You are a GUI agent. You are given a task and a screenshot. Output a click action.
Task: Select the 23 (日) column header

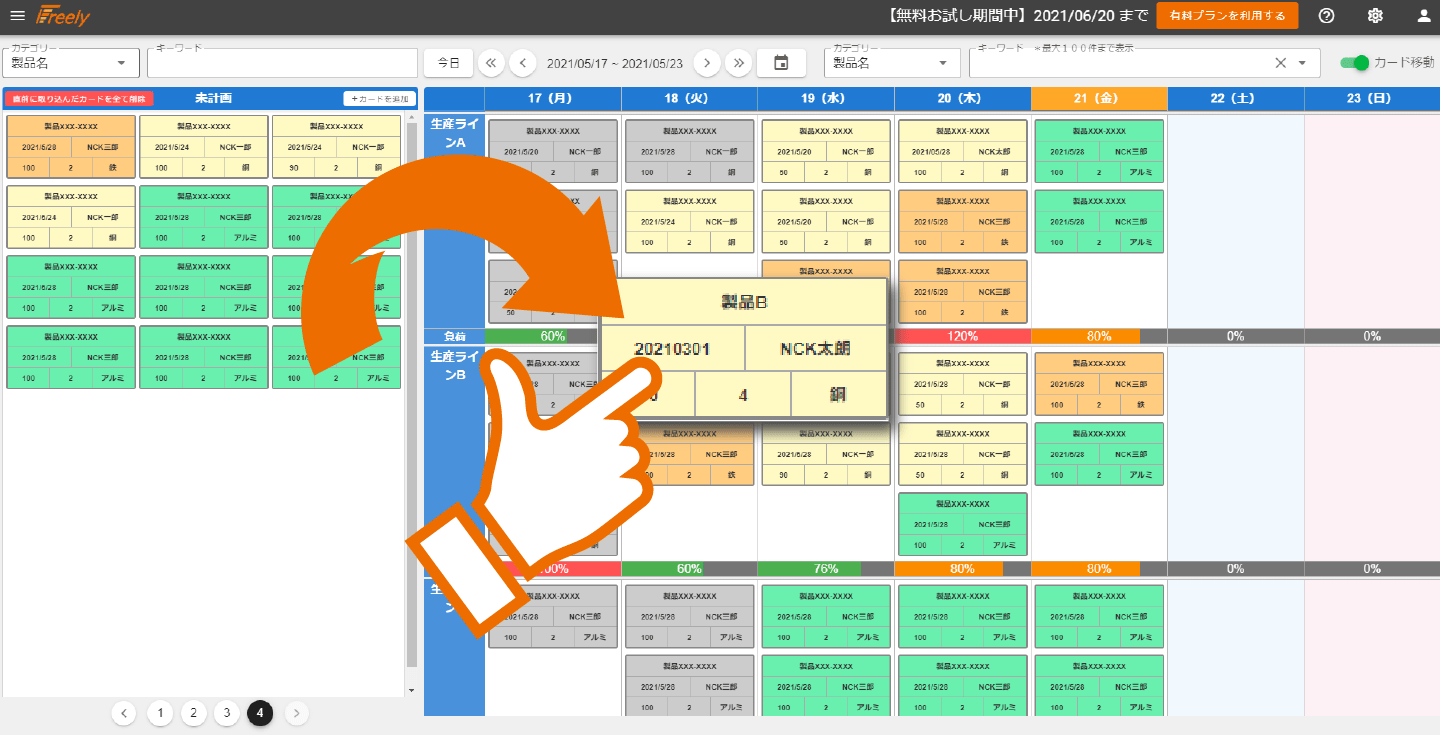click(x=1372, y=98)
